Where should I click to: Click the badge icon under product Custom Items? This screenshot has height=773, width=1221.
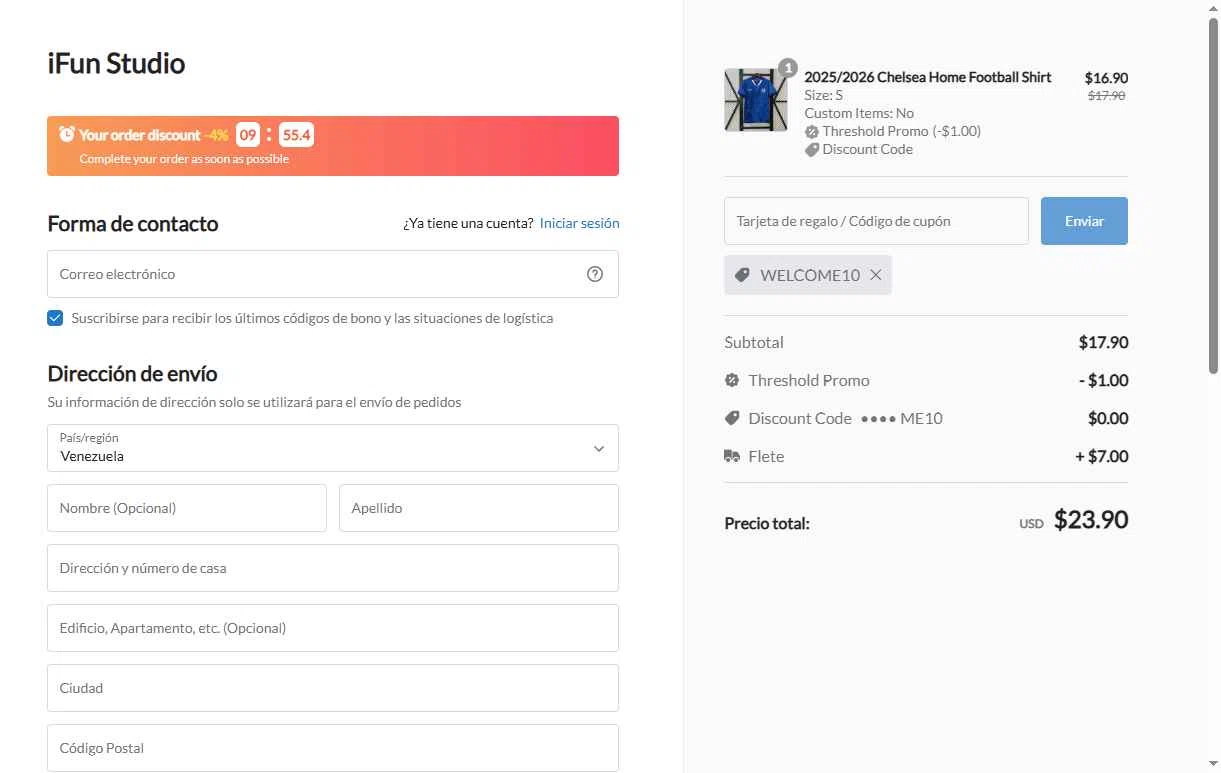pyautogui.click(x=812, y=132)
